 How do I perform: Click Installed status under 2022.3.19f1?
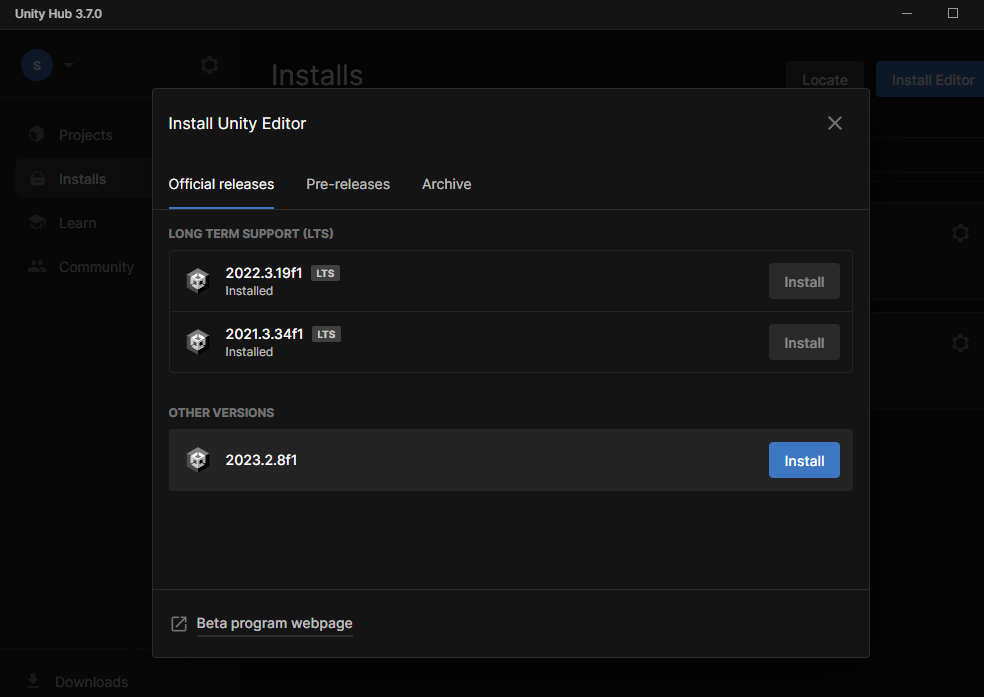tap(249, 291)
